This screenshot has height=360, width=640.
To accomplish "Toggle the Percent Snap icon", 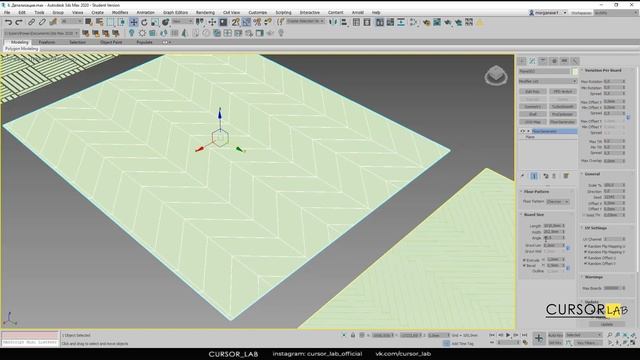I will point(257,22).
